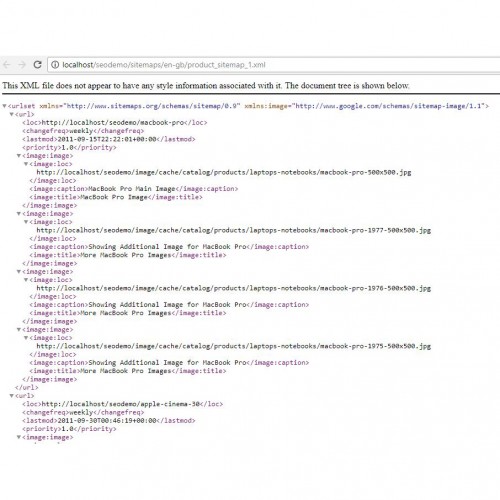Click the browser forward arrow
This screenshot has width=500, height=500.
click(22, 65)
